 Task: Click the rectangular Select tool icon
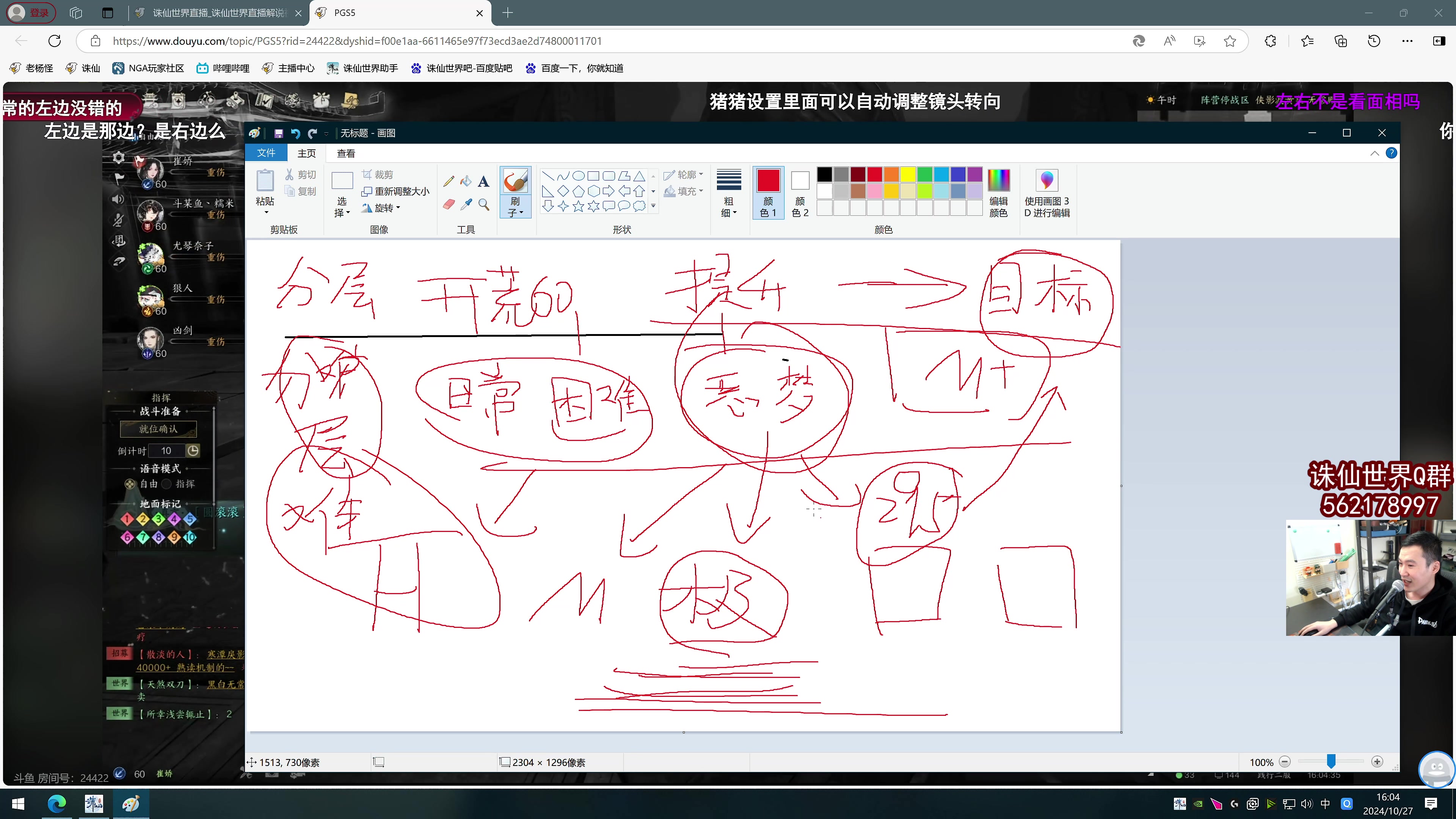coord(342,181)
